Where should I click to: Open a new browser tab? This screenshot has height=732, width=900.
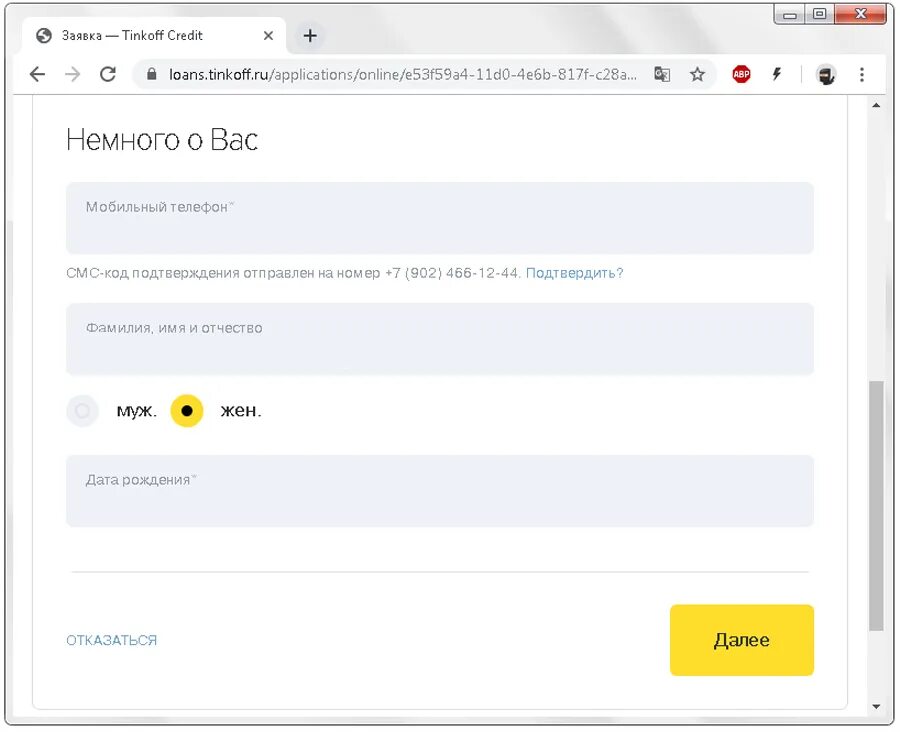310,36
